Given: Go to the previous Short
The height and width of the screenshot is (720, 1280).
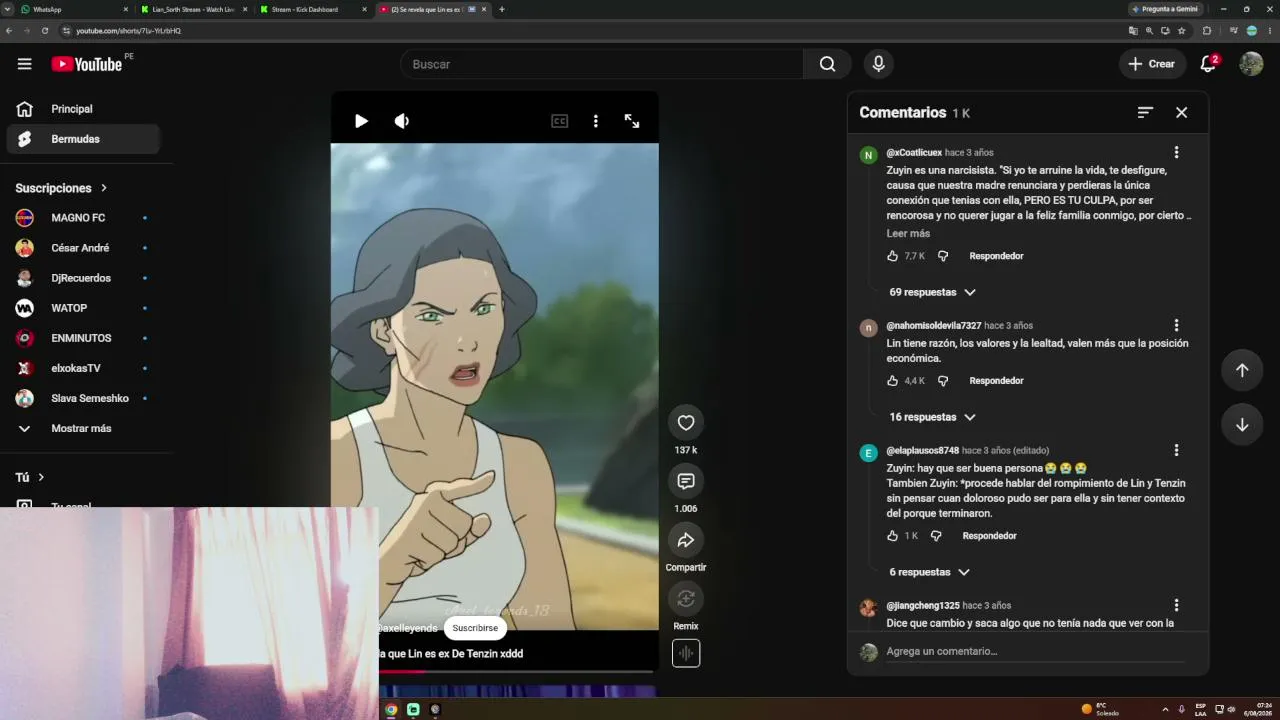Looking at the screenshot, I should [x=1242, y=370].
